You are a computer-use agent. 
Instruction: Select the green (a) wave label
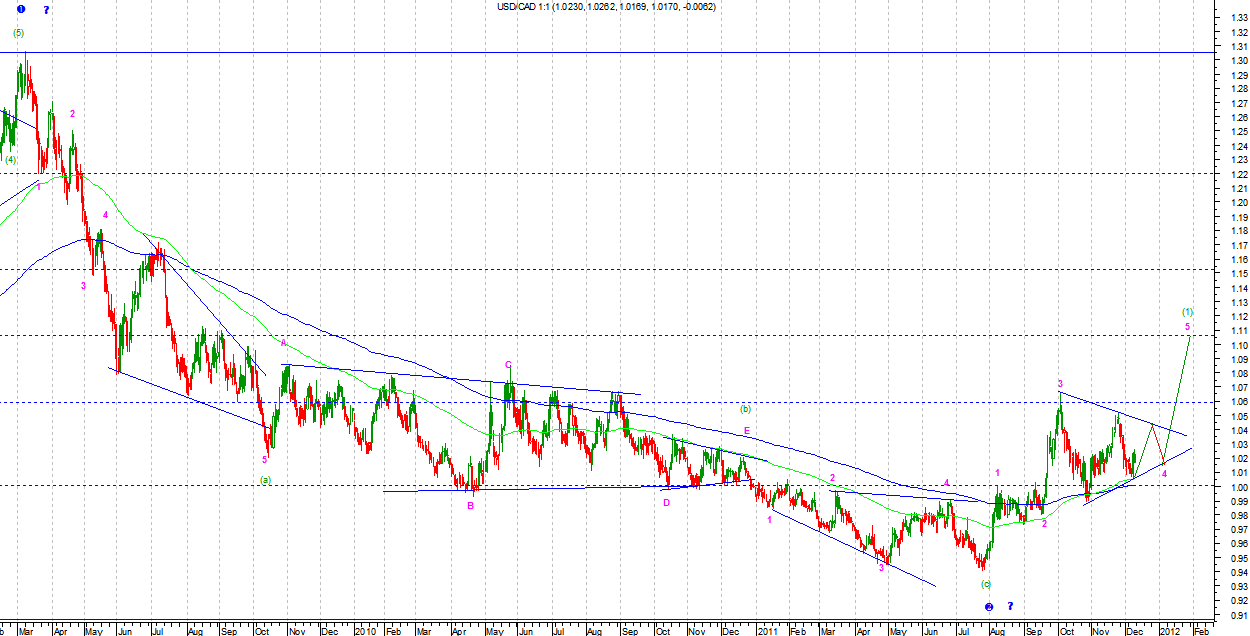(x=265, y=479)
